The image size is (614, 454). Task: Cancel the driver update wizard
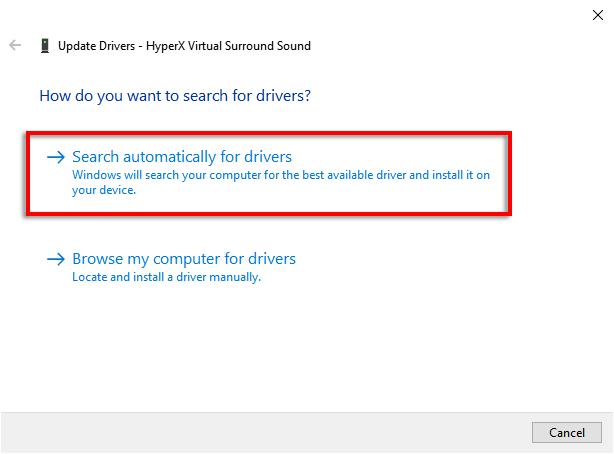567,432
